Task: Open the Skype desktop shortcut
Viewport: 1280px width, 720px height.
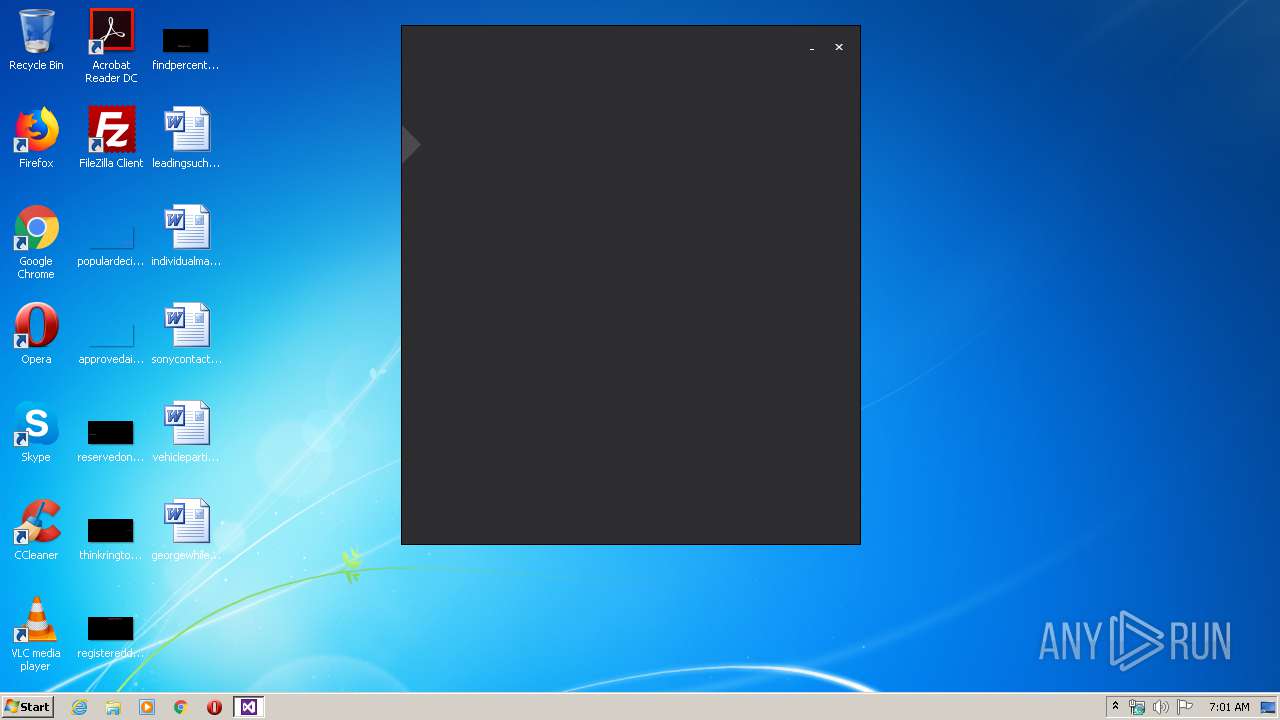Action: 36,432
